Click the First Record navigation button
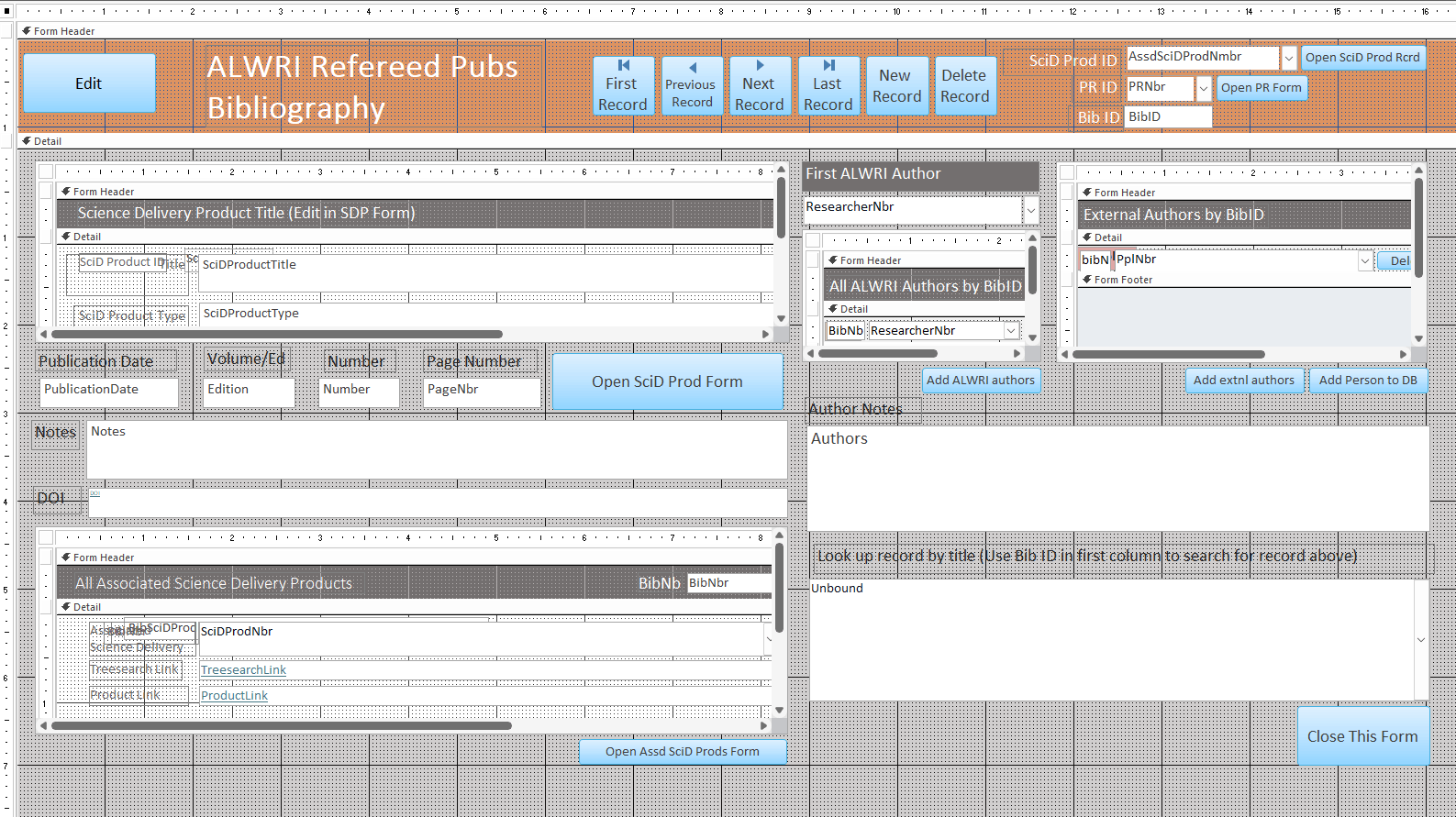 point(623,85)
